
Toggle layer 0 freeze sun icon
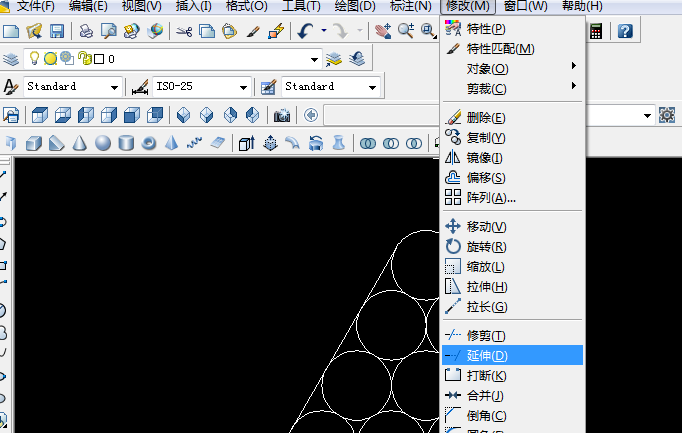click(50, 58)
